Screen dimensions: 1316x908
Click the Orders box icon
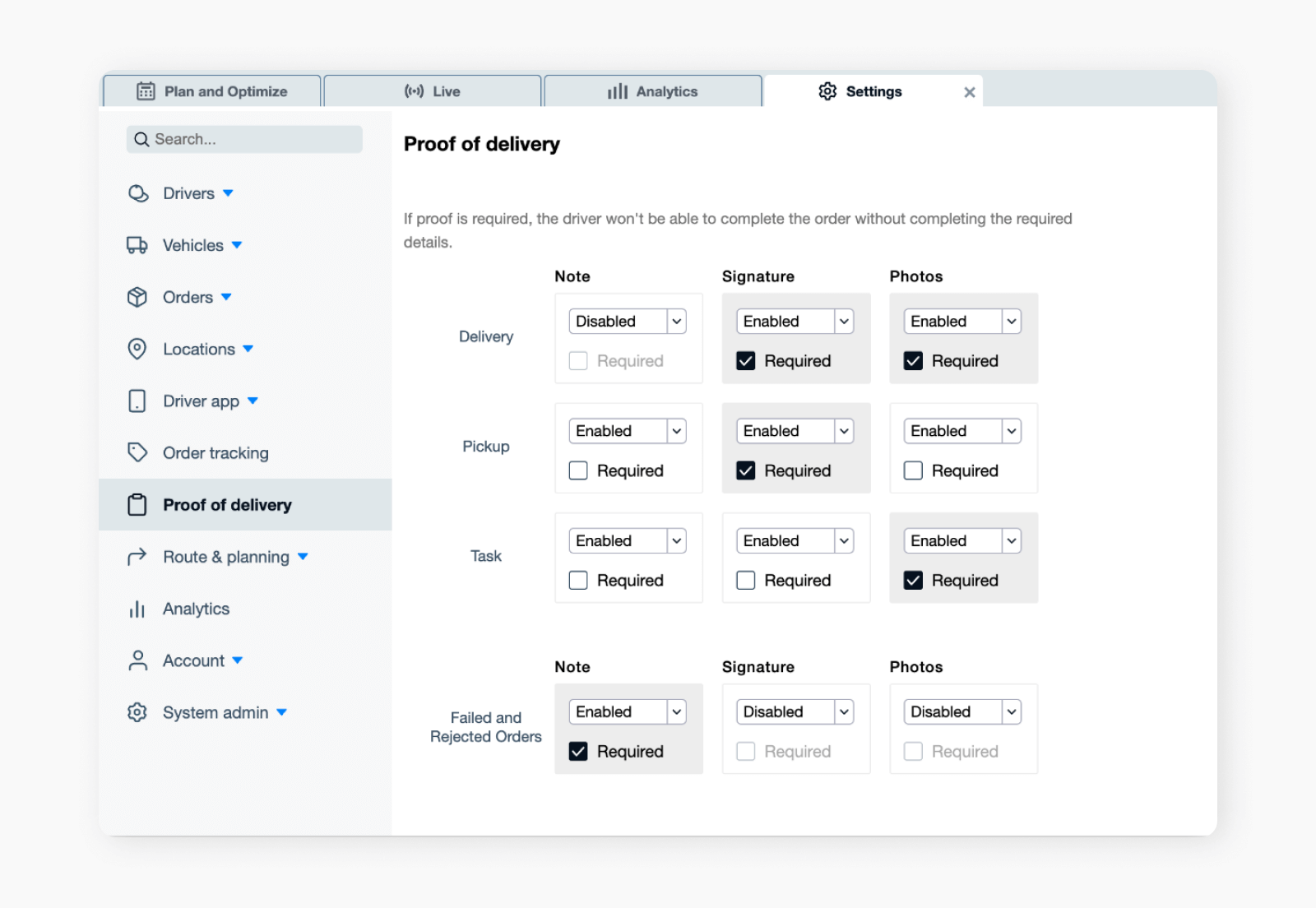[x=138, y=297]
